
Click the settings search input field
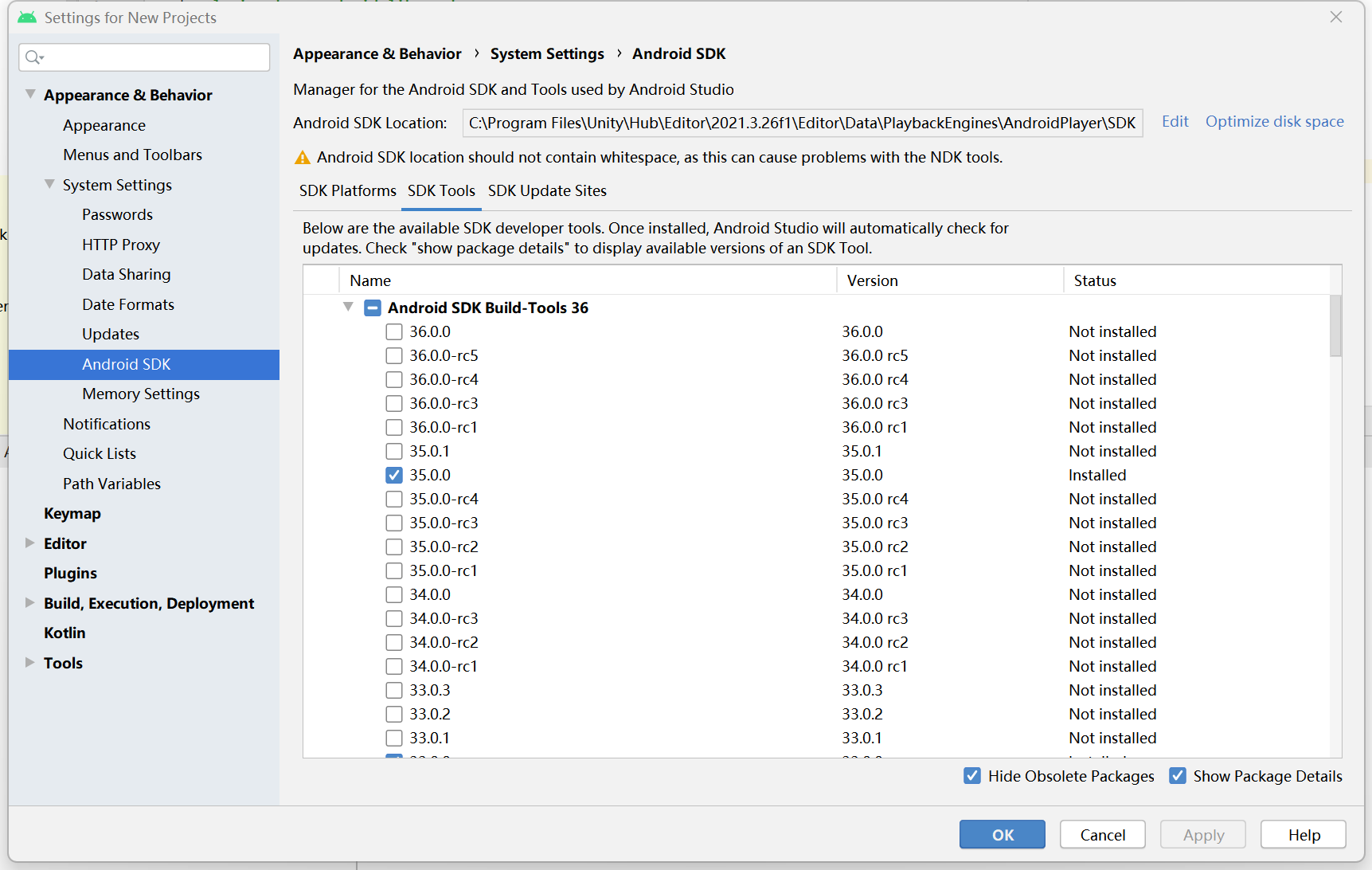click(x=144, y=57)
